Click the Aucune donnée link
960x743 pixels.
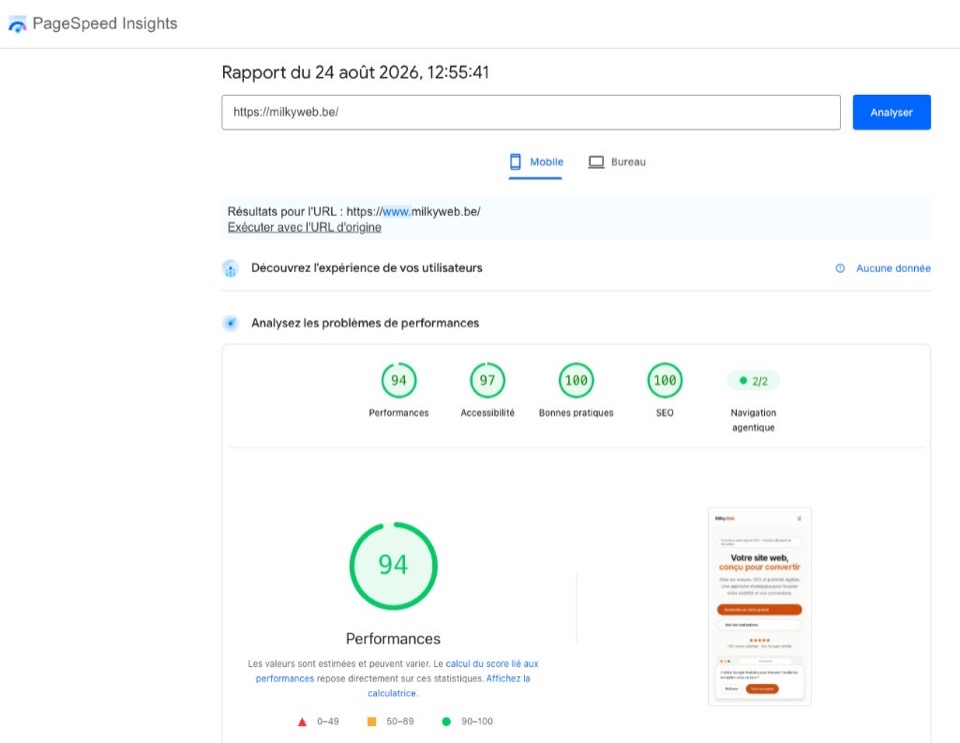coord(893,268)
